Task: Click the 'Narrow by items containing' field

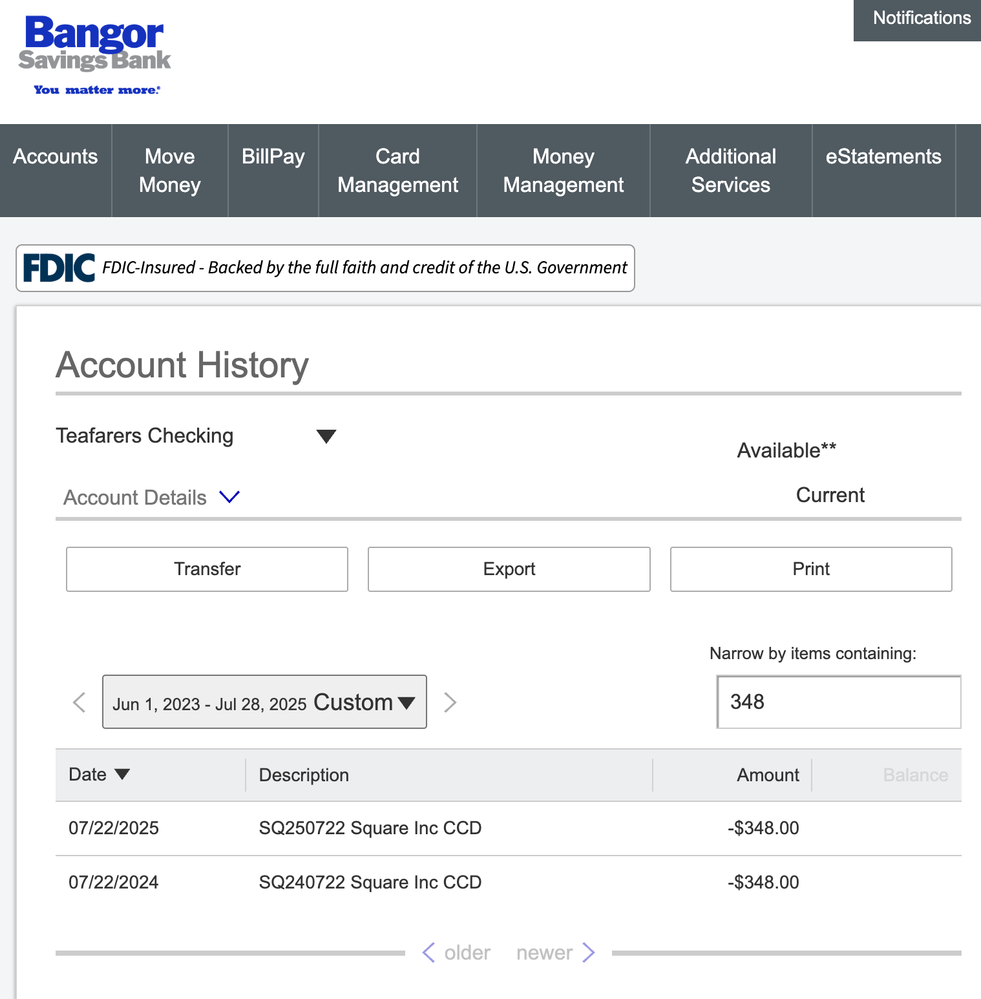Action: click(x=838, y=702)
